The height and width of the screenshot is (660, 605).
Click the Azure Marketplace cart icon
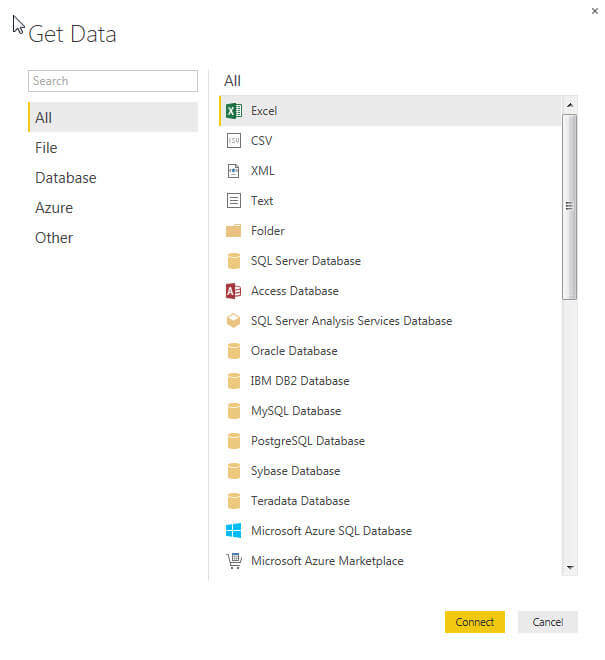tap(234, 561)
